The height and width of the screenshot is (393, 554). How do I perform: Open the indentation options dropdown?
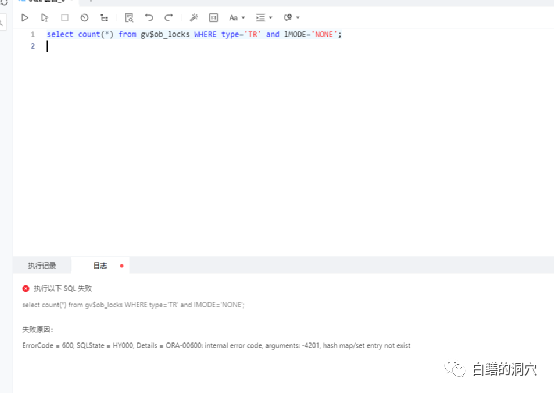coord(264,17)
